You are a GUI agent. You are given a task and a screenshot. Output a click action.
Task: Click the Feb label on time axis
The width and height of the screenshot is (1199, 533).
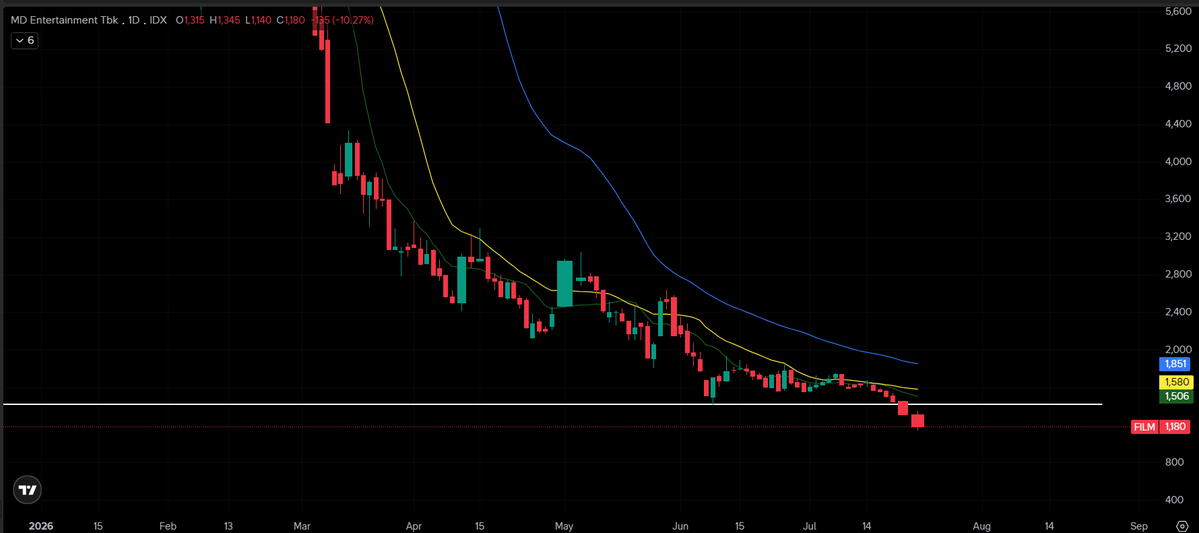(x=168, y=526)
